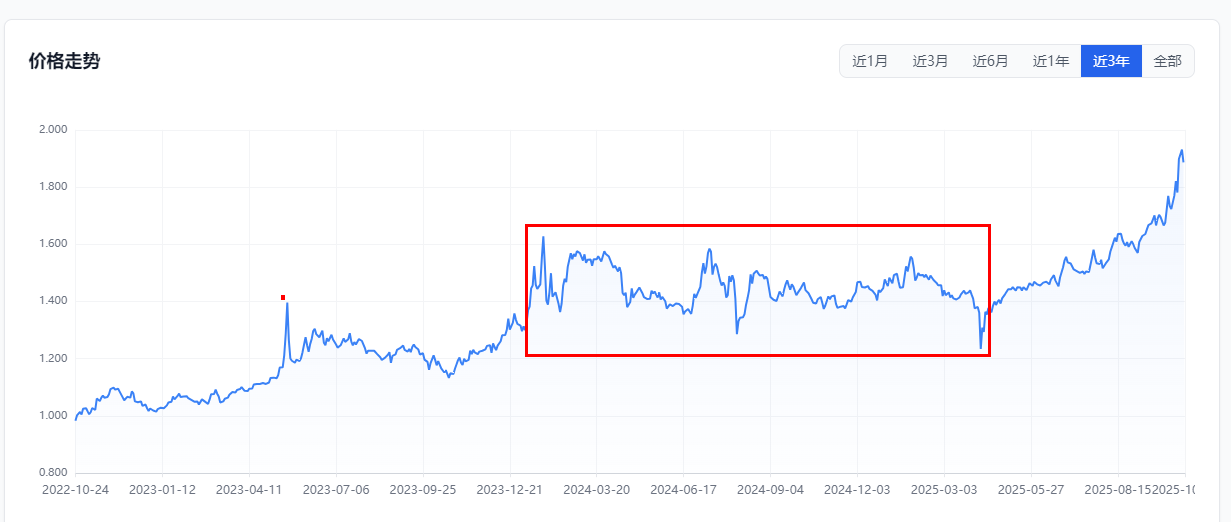Choose the 近6月 time range
Image resolution: width=1231 pixels, height=522 pixels.
(990, 61)
